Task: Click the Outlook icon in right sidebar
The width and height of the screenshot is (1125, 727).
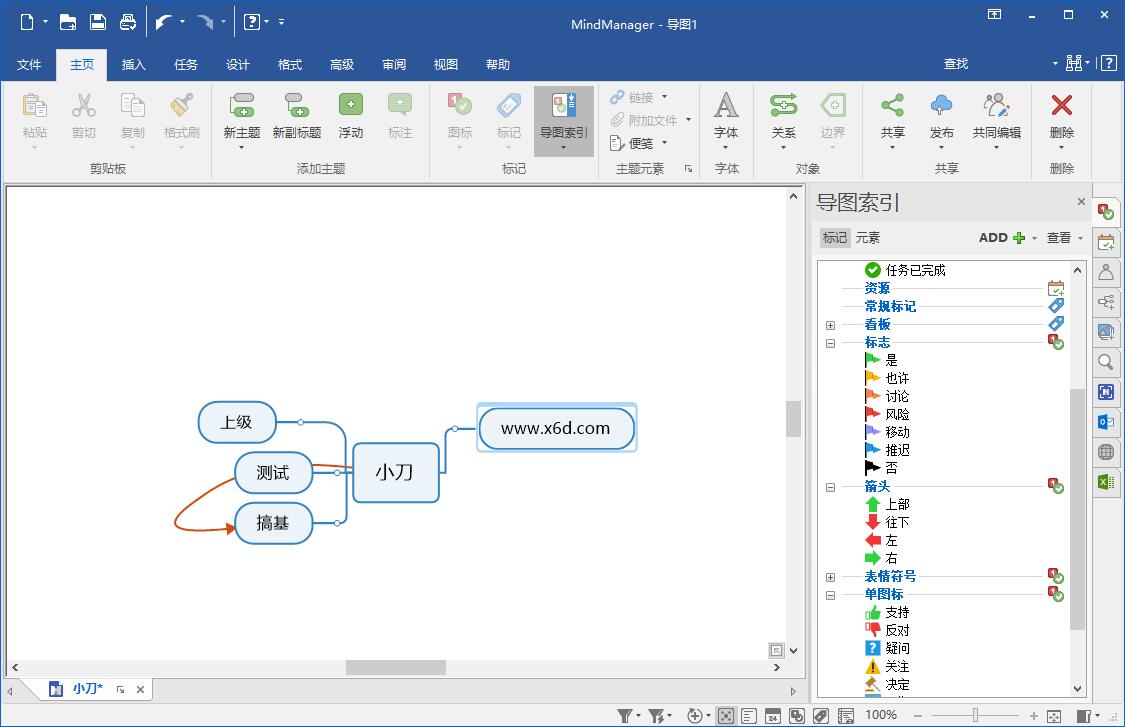Action: coord(1105,422)
